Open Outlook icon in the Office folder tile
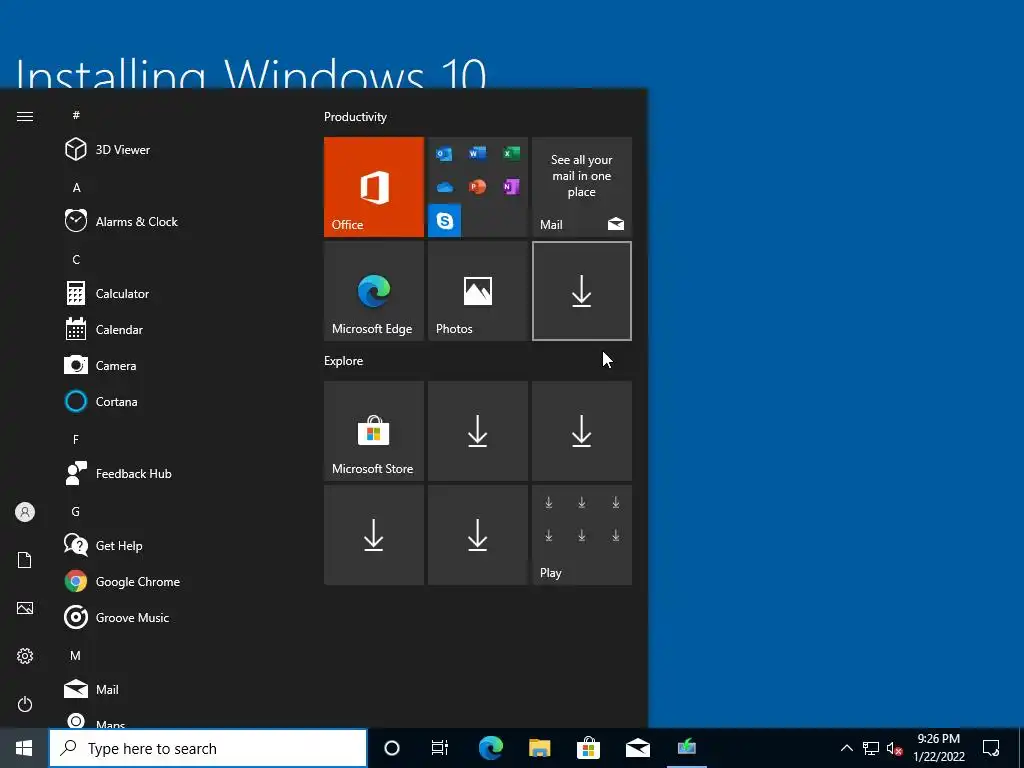 (444, 154)
